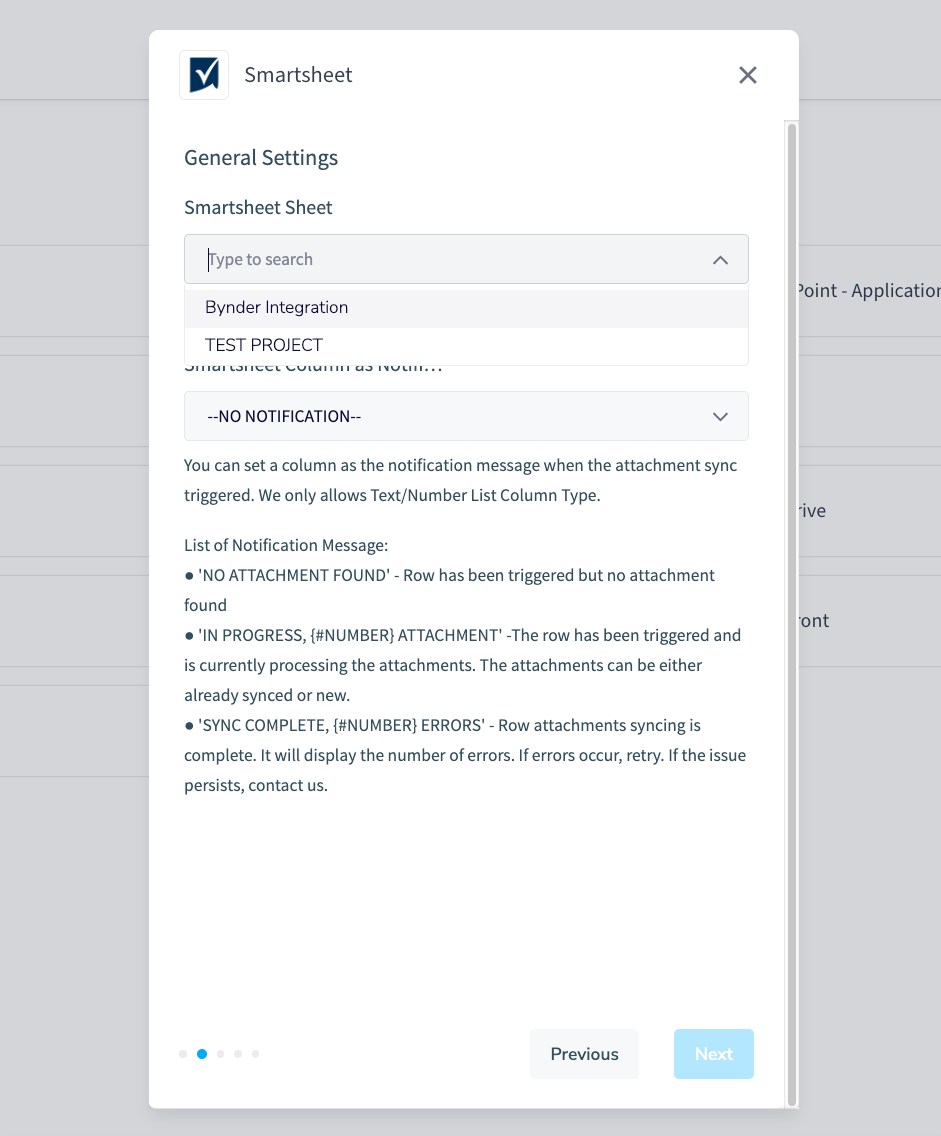The image size is (941, 1136).
Task: Click the 'Smartsheet Sheet' field label
Action: click(x=258, y=208)
